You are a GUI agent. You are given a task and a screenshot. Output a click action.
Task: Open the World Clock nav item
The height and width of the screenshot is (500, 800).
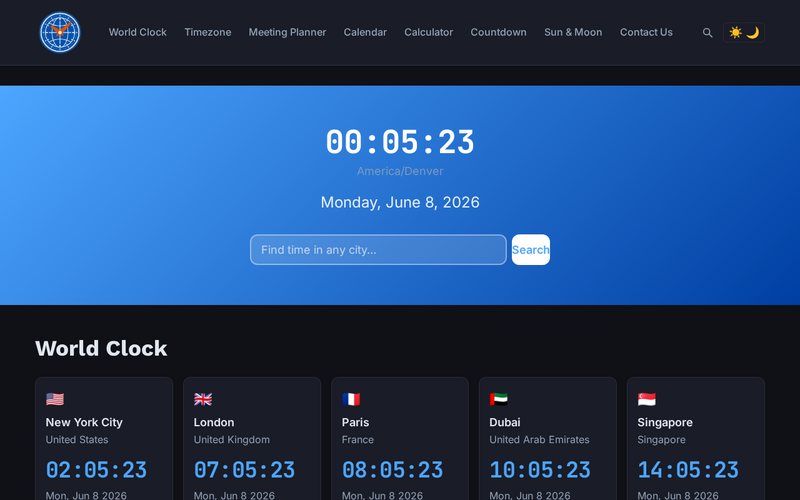138,32
